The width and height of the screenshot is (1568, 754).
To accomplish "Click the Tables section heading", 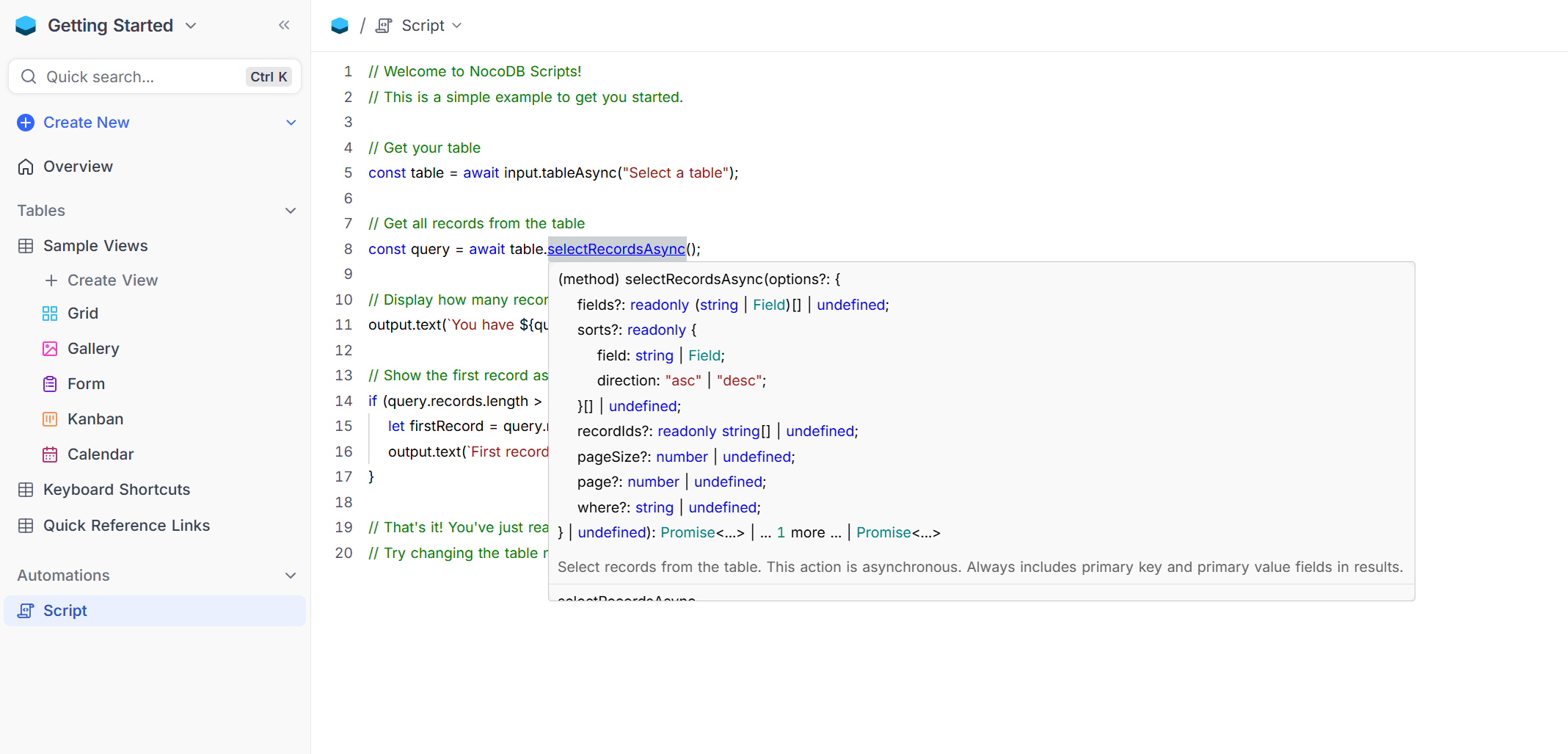I will tap(41, 211).
